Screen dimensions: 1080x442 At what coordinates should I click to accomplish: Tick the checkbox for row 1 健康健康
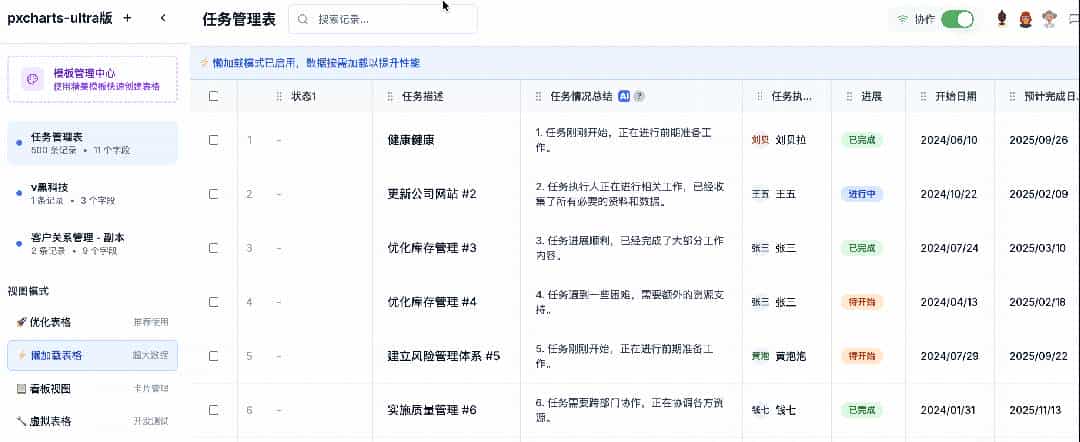pyautogui.click(x=214, y=140)
